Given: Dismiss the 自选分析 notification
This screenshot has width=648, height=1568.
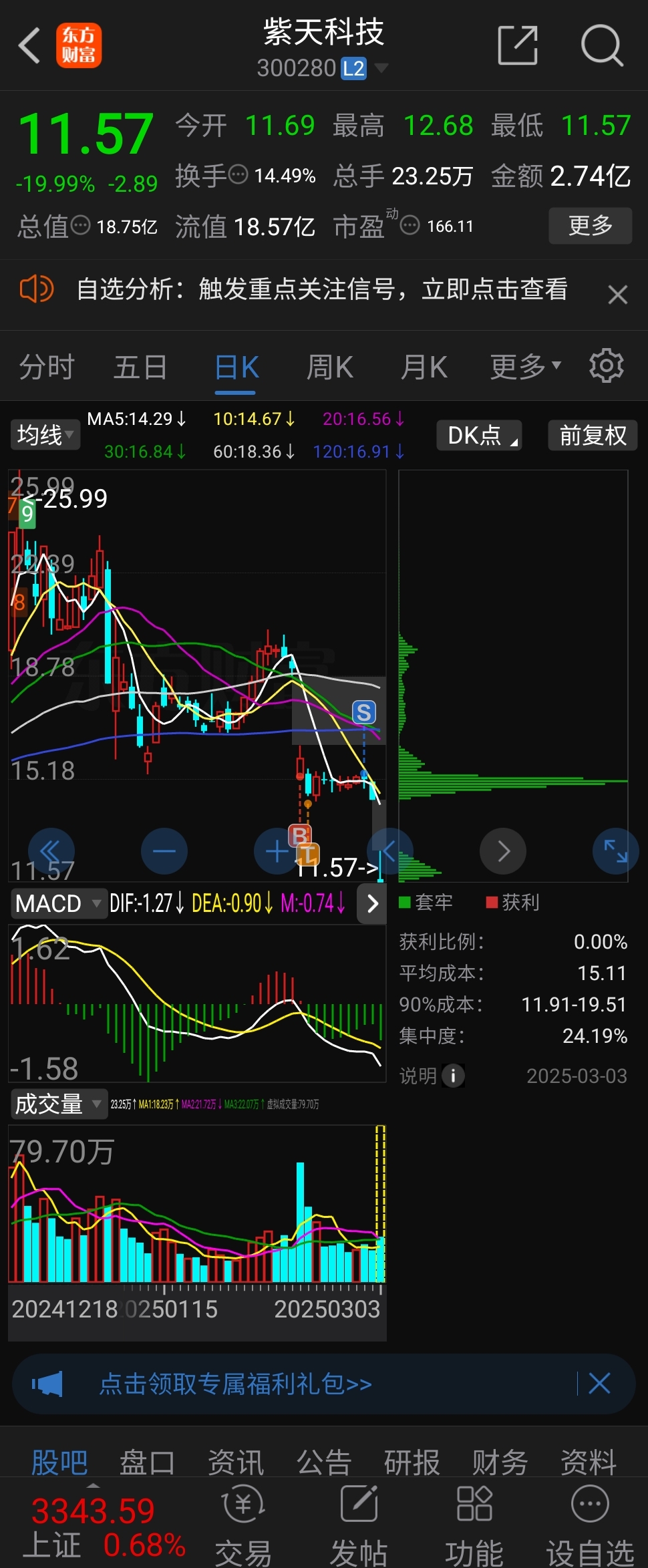Looking at the screenshot, I should pyautogui.click(x=618, y=294).
